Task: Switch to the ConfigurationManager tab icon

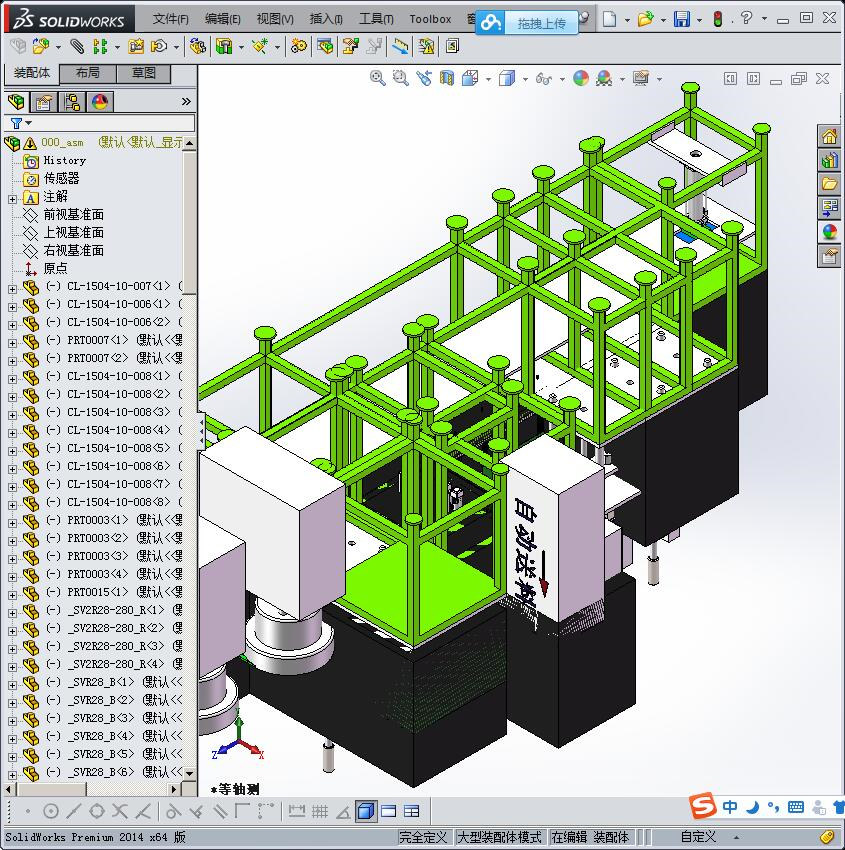Action: coord(72,102)
